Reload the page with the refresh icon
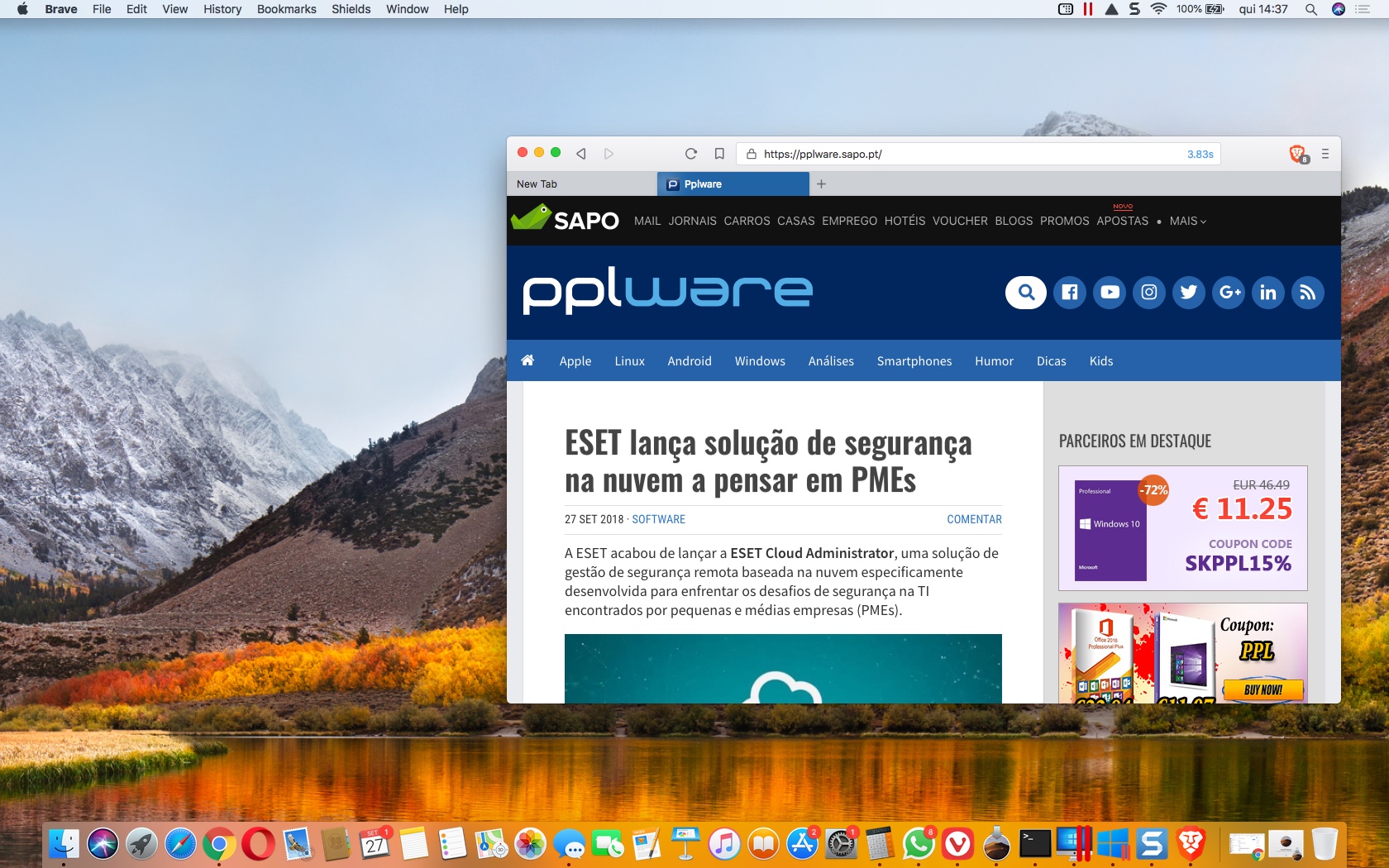 click(691, 154)
